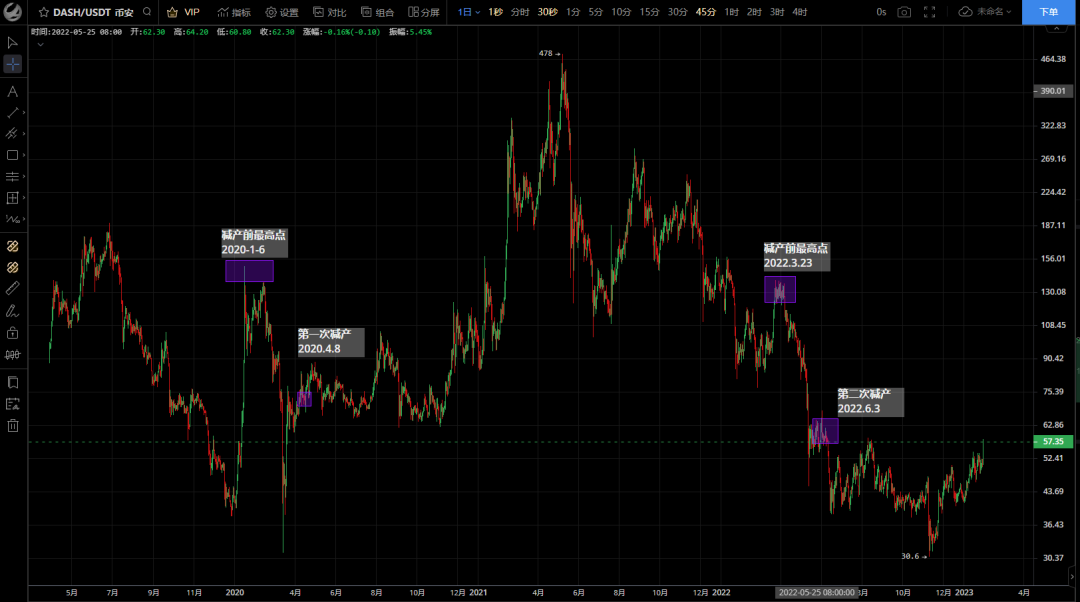
Task: Switch to the 4时 timeframe
Action: tap(800, 12)
